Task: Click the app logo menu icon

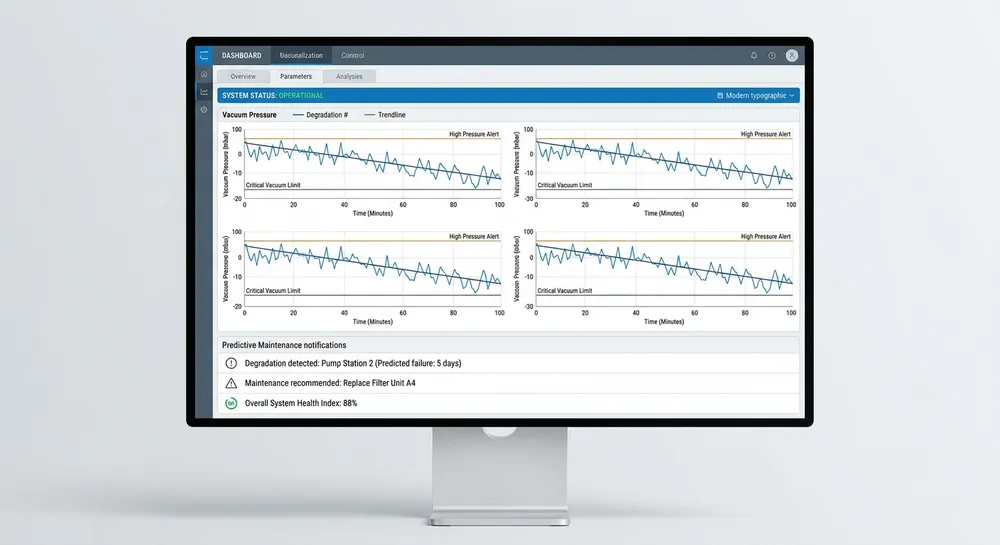Action: [203, 55]
